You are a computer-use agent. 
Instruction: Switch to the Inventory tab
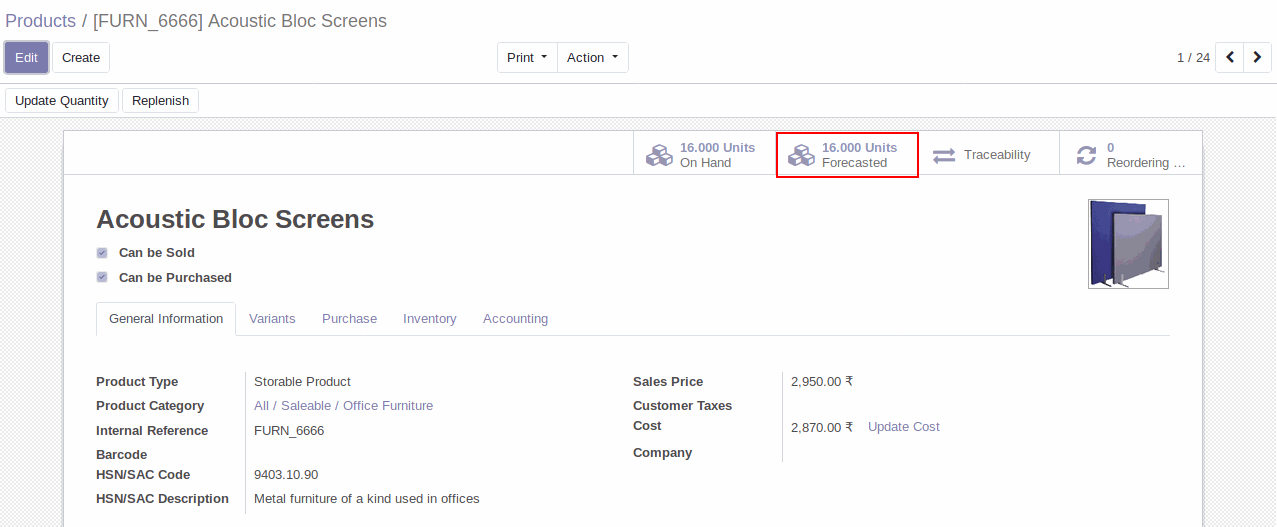[430, 318]
